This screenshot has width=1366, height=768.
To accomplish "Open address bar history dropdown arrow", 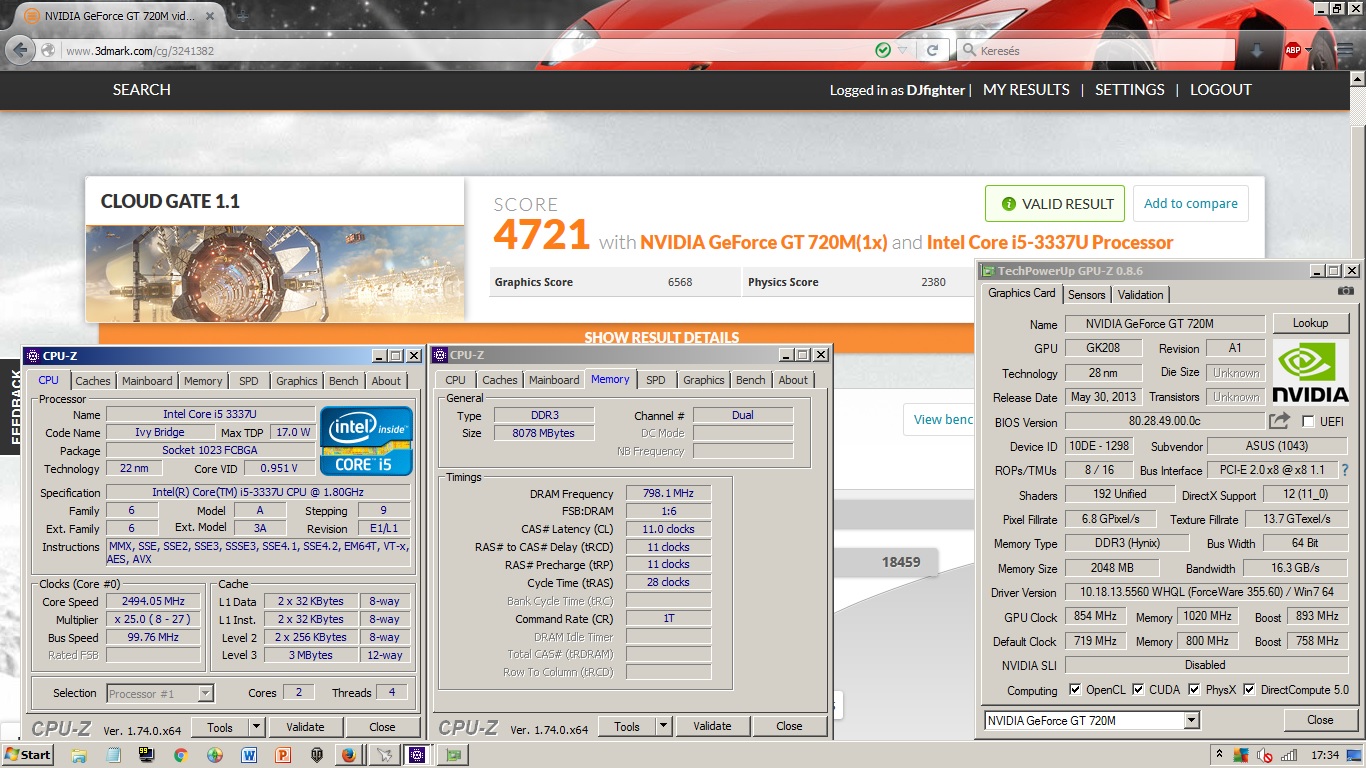I will tap(903, 50).
